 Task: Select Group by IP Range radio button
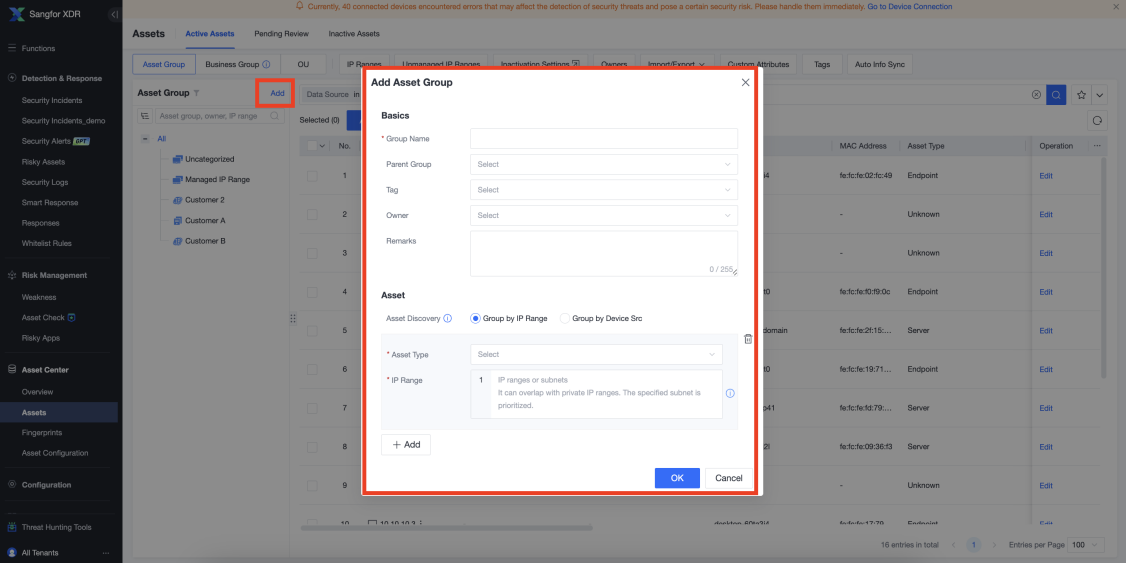(475, 318)
